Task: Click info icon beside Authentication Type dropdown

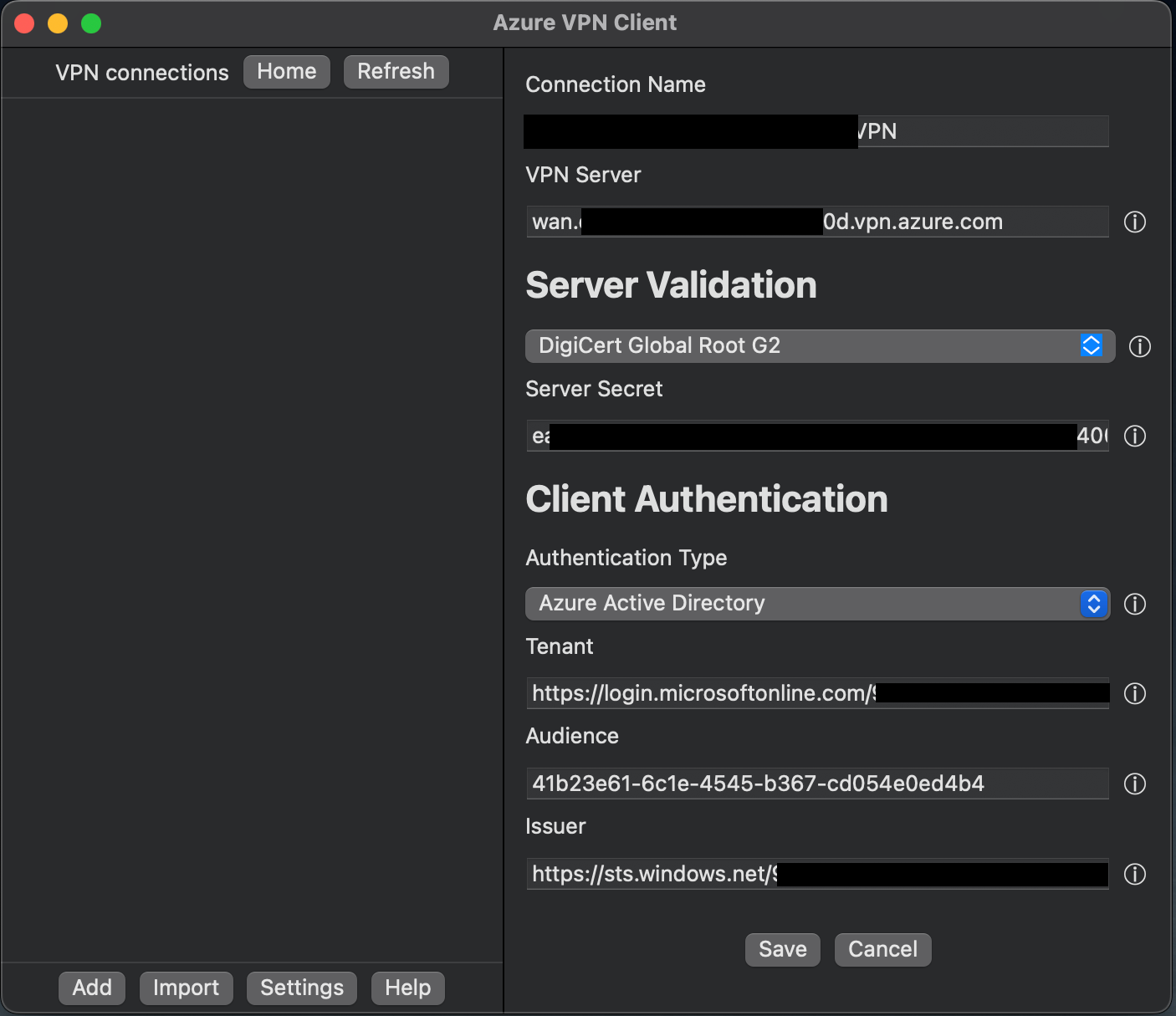Action: click(x=1134, y=604)
